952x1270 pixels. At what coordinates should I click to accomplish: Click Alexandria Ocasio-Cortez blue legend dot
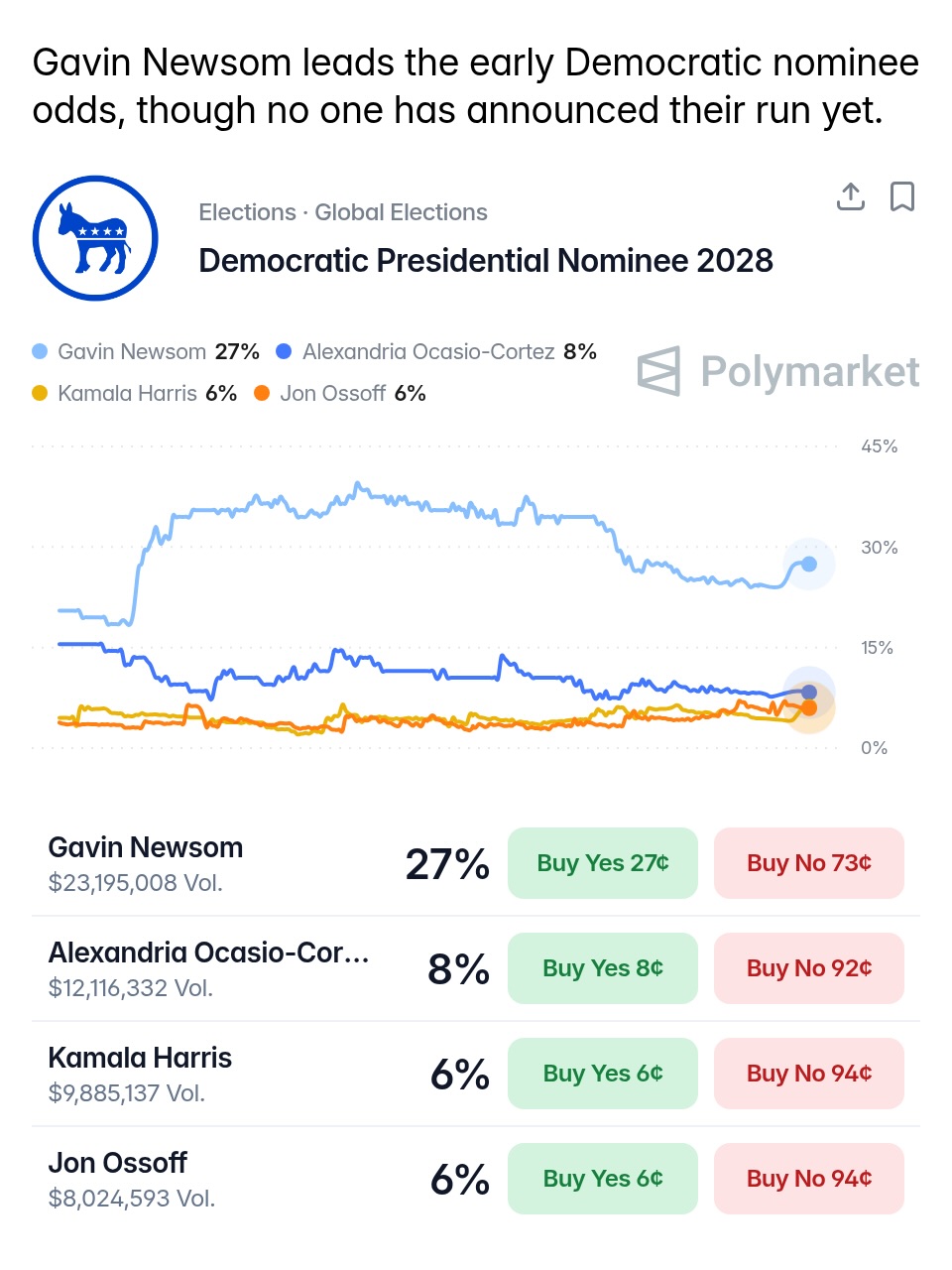coord(285,352)
